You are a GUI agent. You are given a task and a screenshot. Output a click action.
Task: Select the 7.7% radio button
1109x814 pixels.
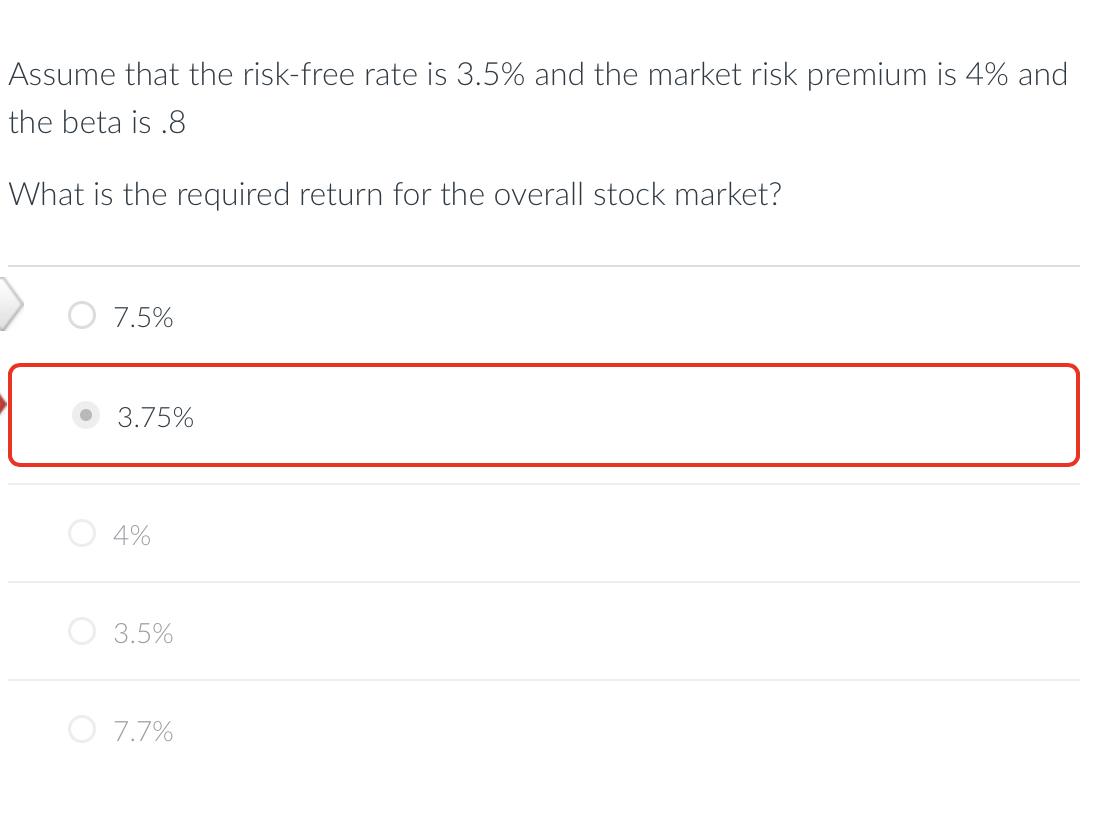[82, 729]
